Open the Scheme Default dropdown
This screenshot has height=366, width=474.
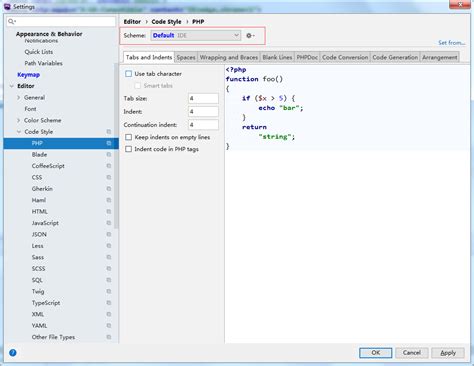point(196,35)
